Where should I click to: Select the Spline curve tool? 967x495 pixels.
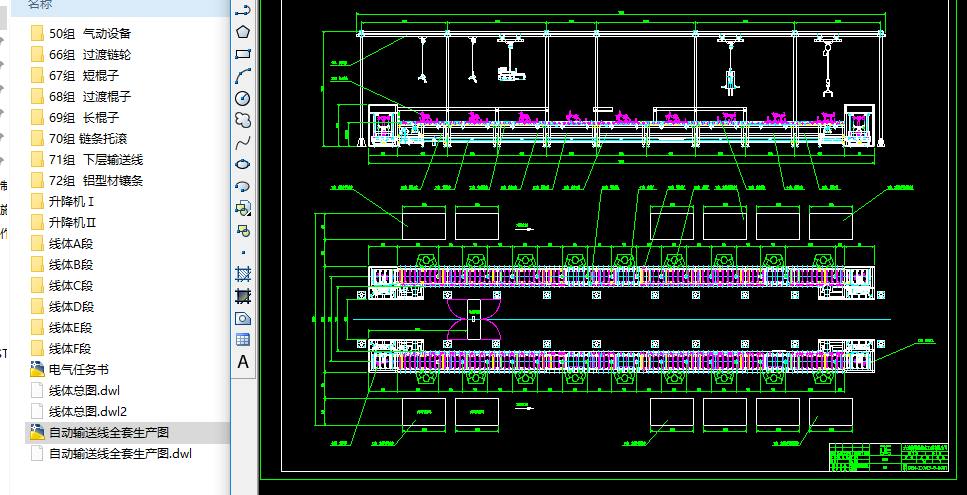tap(243, 142)
